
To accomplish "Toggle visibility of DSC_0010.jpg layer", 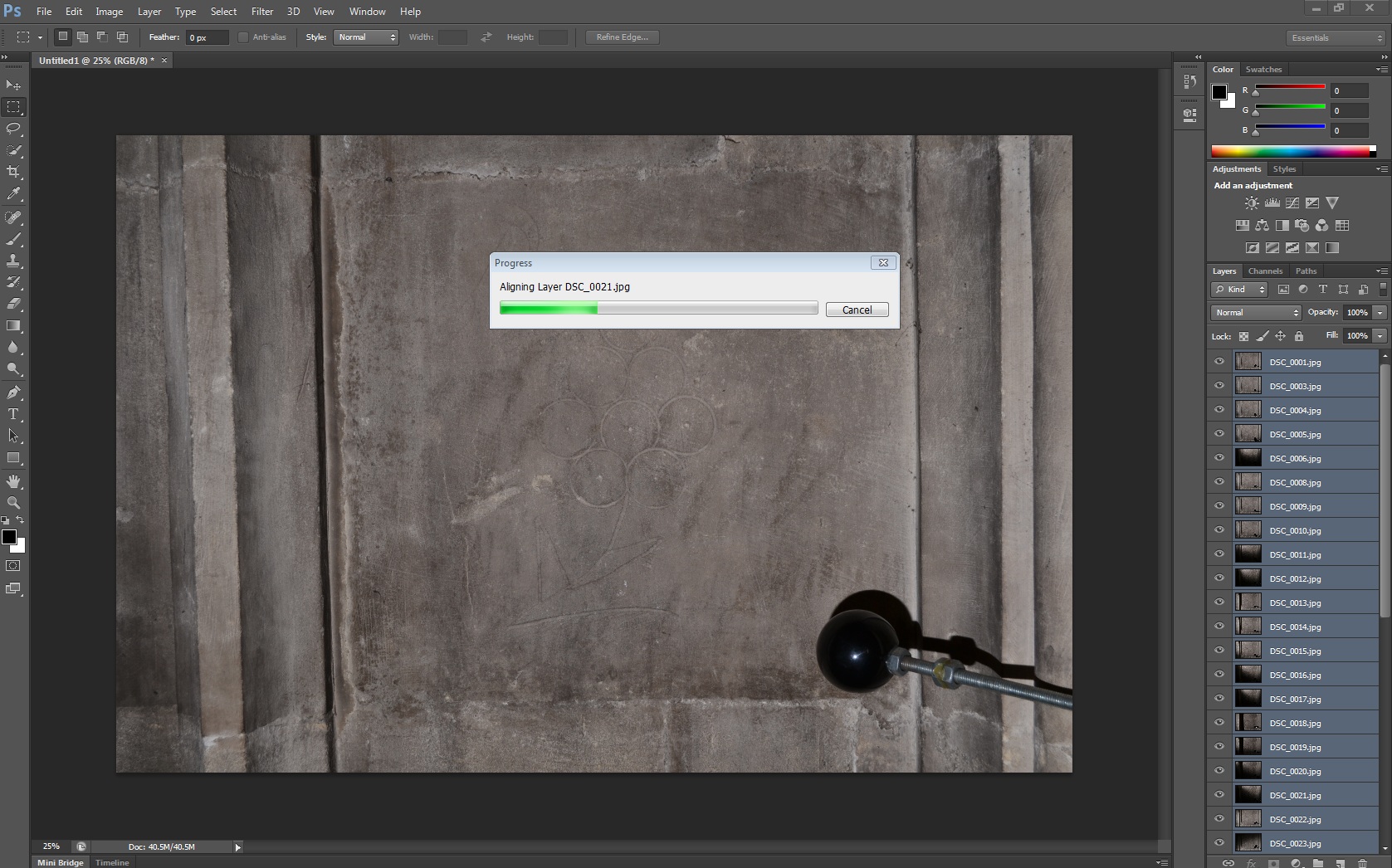I will pyautogui.click(x=1219, y=530).
